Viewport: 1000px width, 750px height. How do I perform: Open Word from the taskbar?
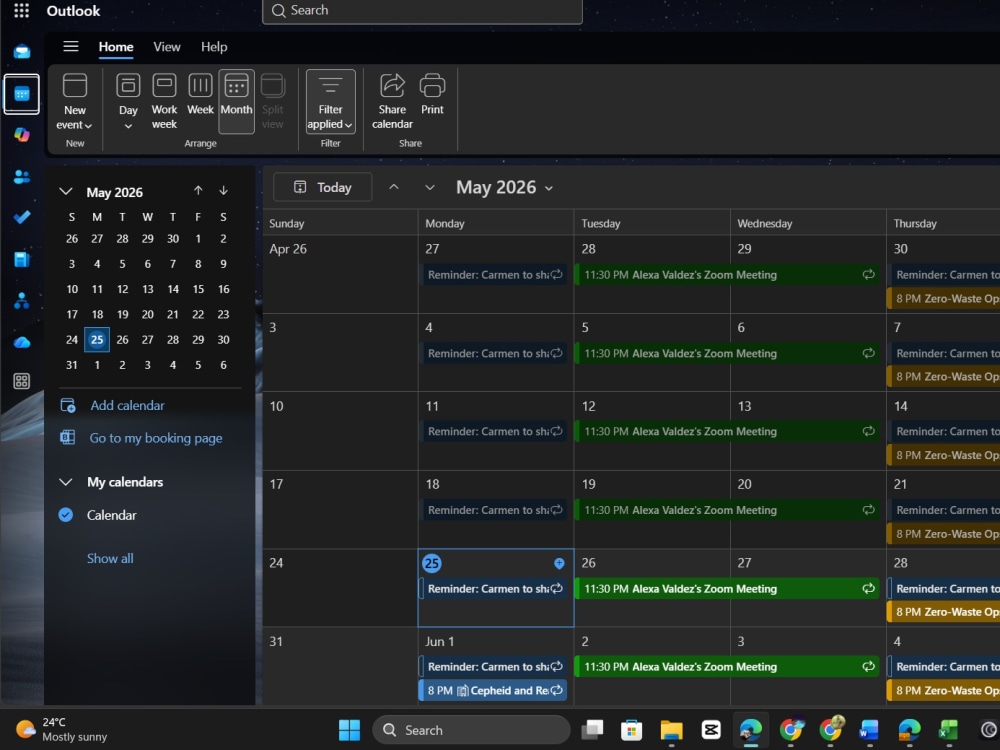coord(869,730)
